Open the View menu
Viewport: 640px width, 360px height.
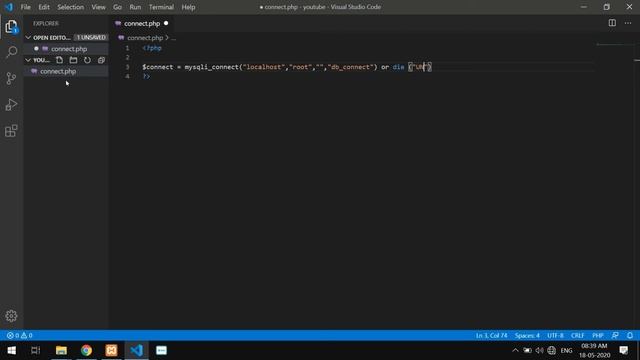98,7
